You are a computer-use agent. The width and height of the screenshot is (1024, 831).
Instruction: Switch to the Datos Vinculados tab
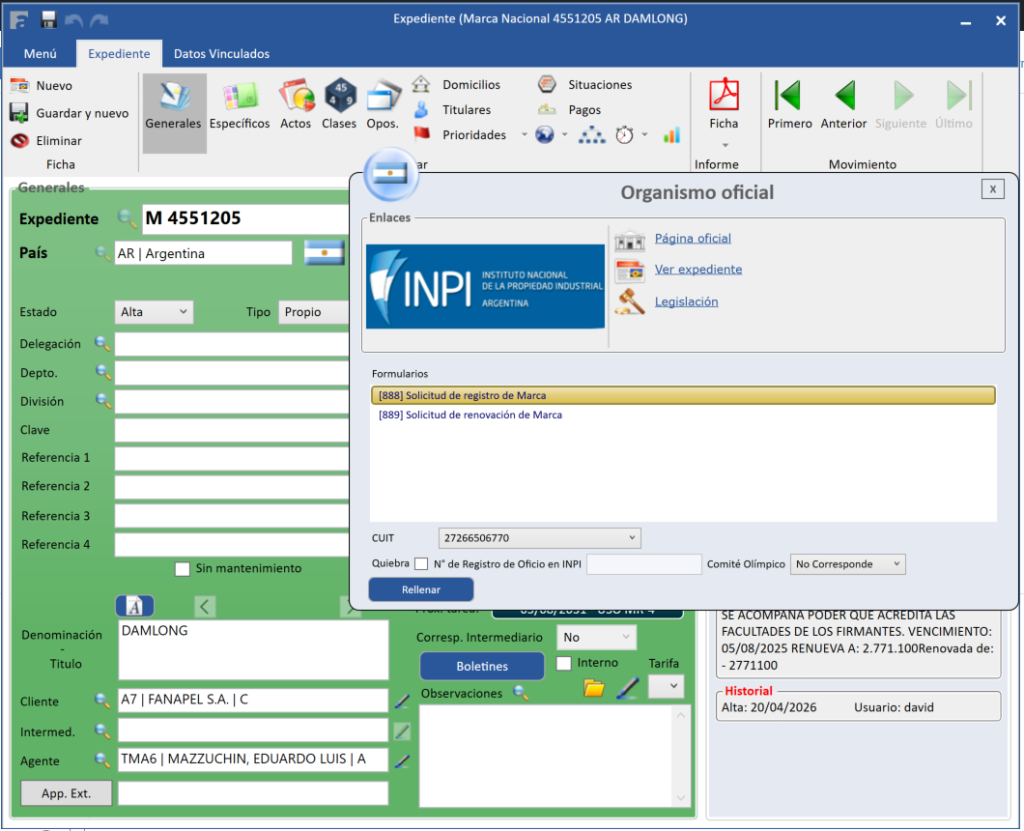tap(221, 54)
